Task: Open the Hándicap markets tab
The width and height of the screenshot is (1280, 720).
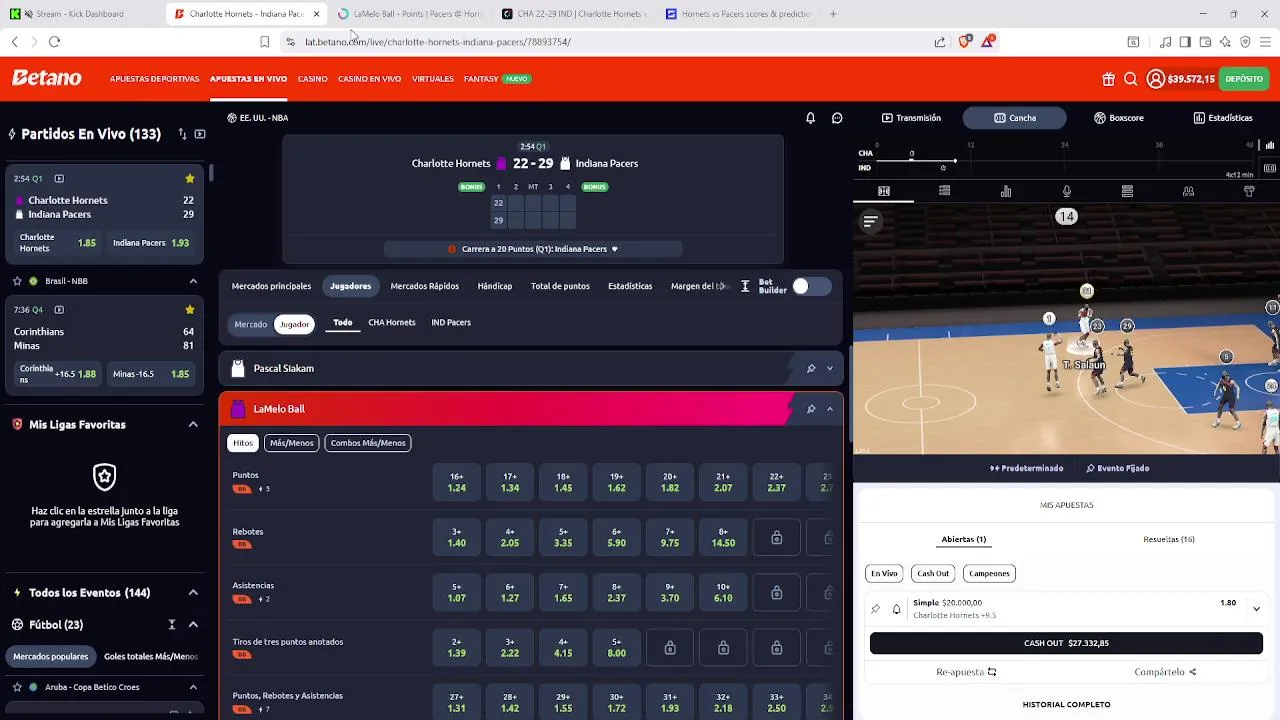Action: (494, 287)
